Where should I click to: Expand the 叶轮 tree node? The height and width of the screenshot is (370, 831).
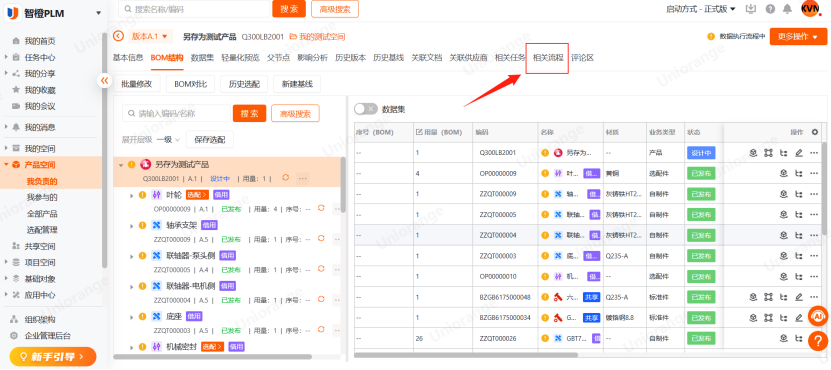click(x=131, y=195)
